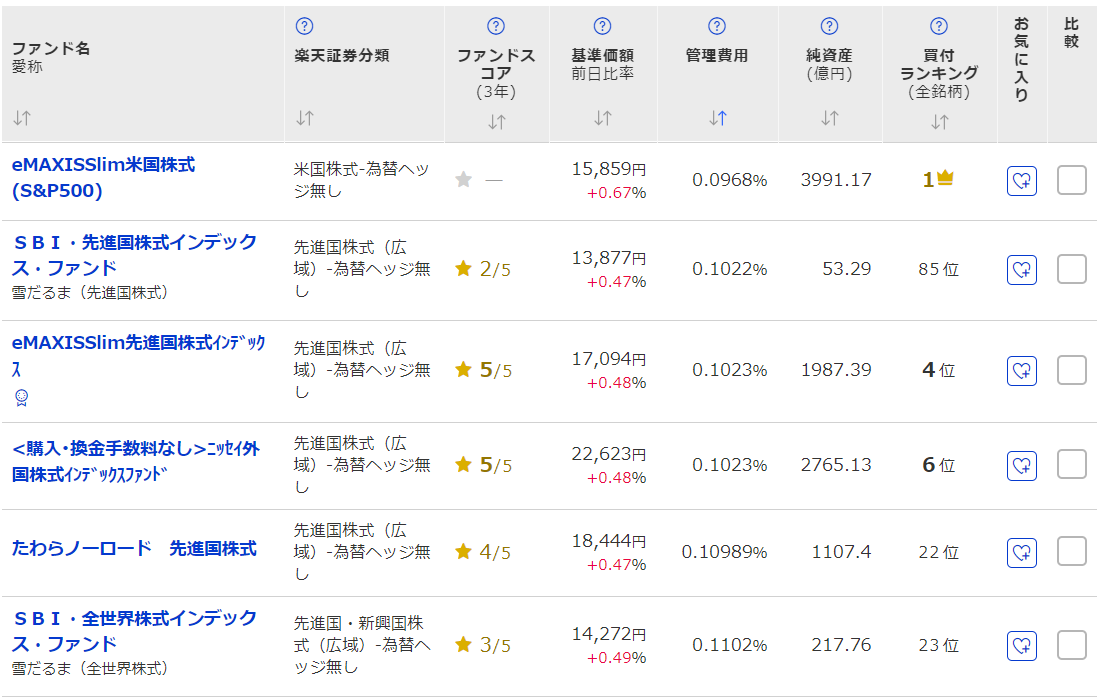
Task: Open eMAXISSlim米国株式(S&P500) fund link
Action: (104, 178)
